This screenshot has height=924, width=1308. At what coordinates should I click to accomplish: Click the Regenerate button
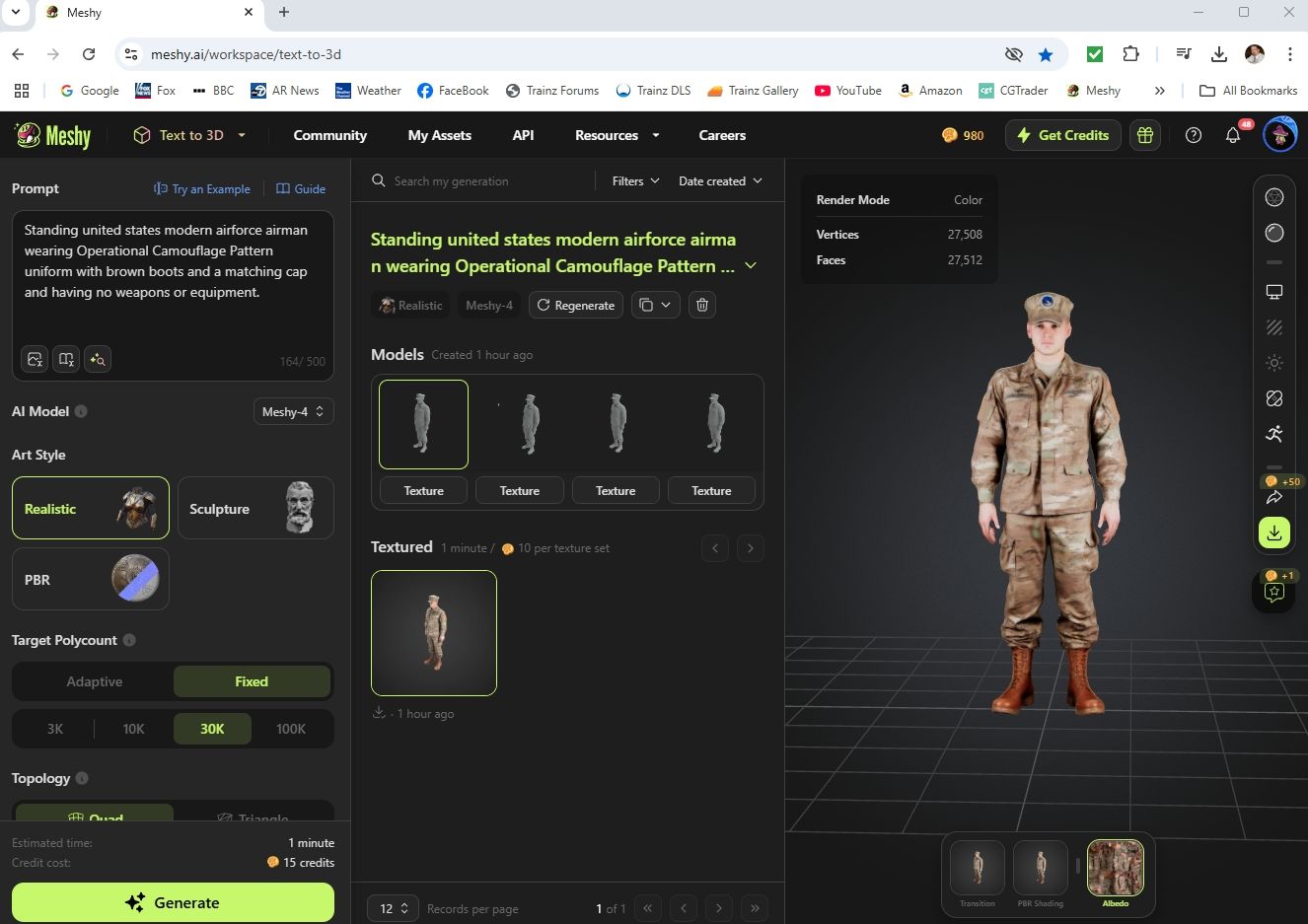coord(575,305)
